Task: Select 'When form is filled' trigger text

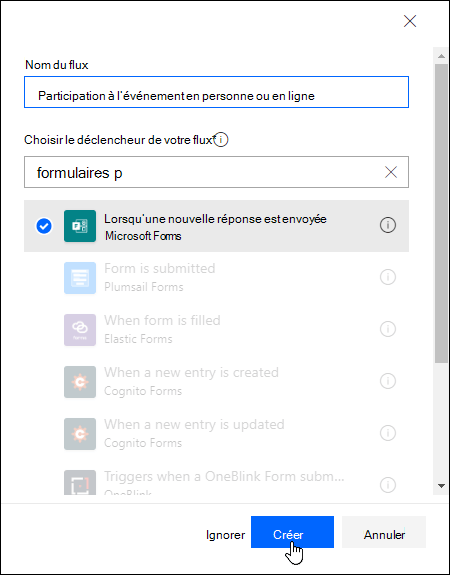Action: coord(162,321)
